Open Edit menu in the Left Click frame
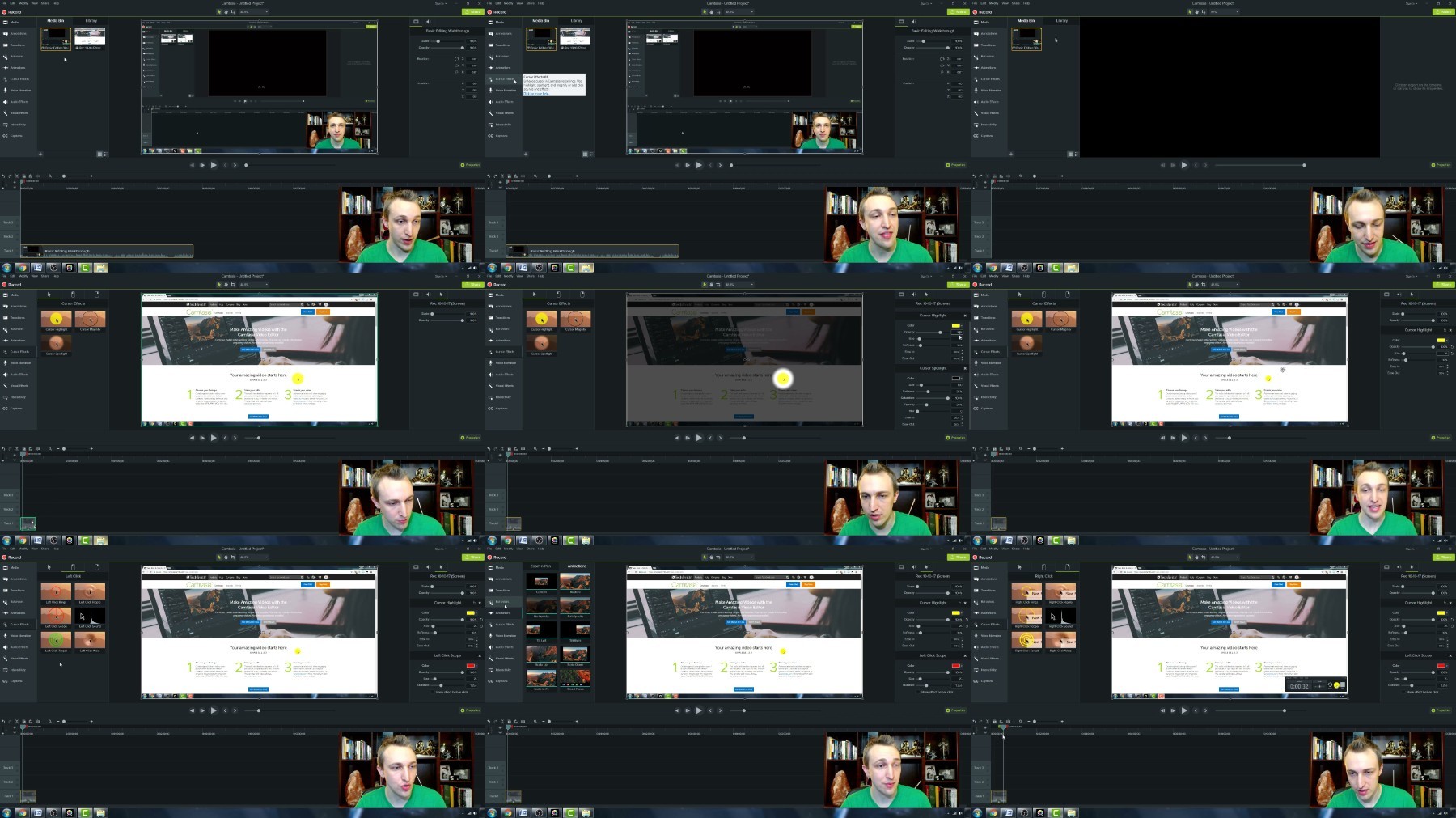The height and width of the screenshot is (818, 1456). click(12, 549)
